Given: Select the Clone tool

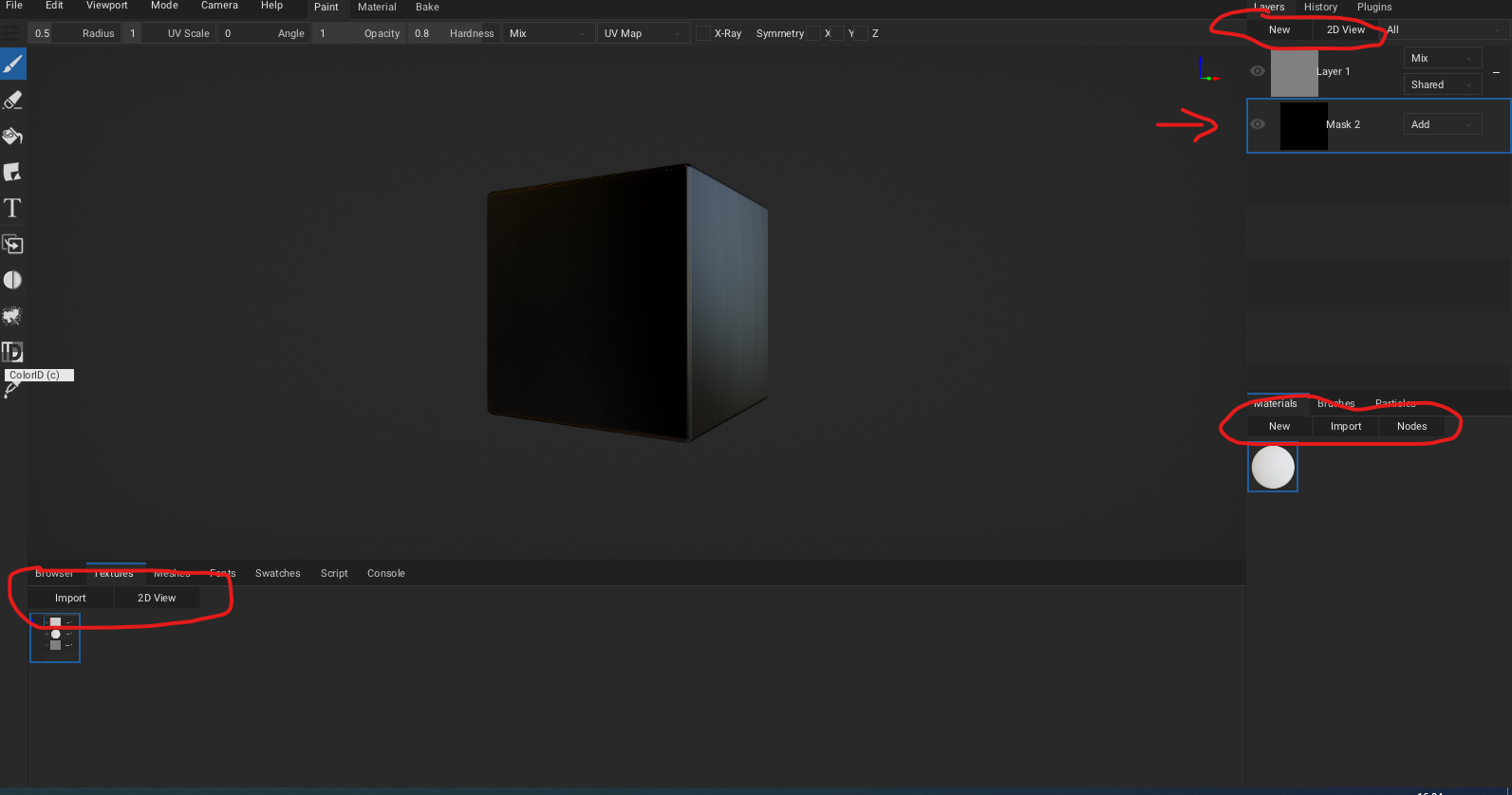Looking at the screenshot, I should (x=13, y=245).
